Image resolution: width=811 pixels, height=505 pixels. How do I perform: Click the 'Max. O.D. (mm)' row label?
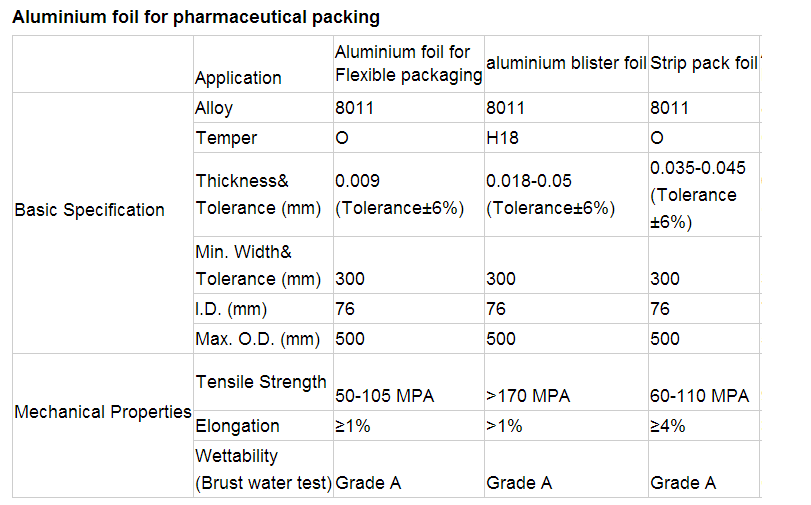tap(258, 339)
